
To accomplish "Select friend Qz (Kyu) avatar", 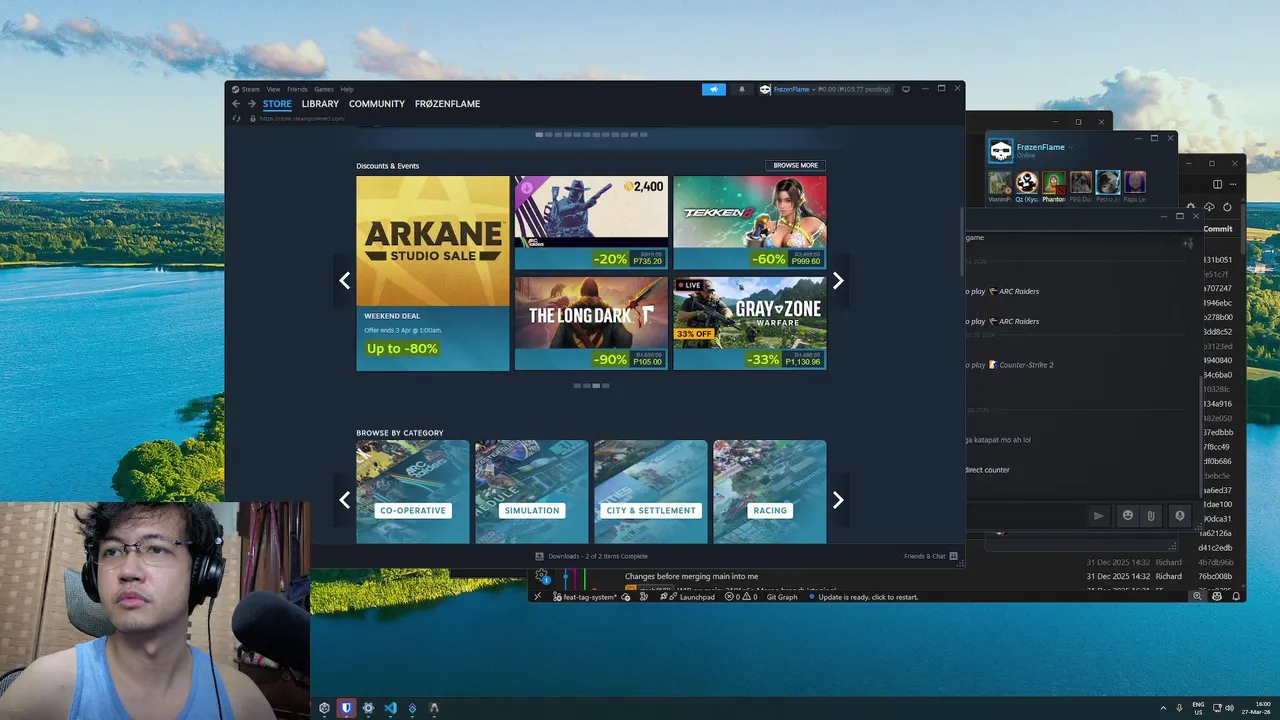I will pyautogui.click(x=1027, y=182).
